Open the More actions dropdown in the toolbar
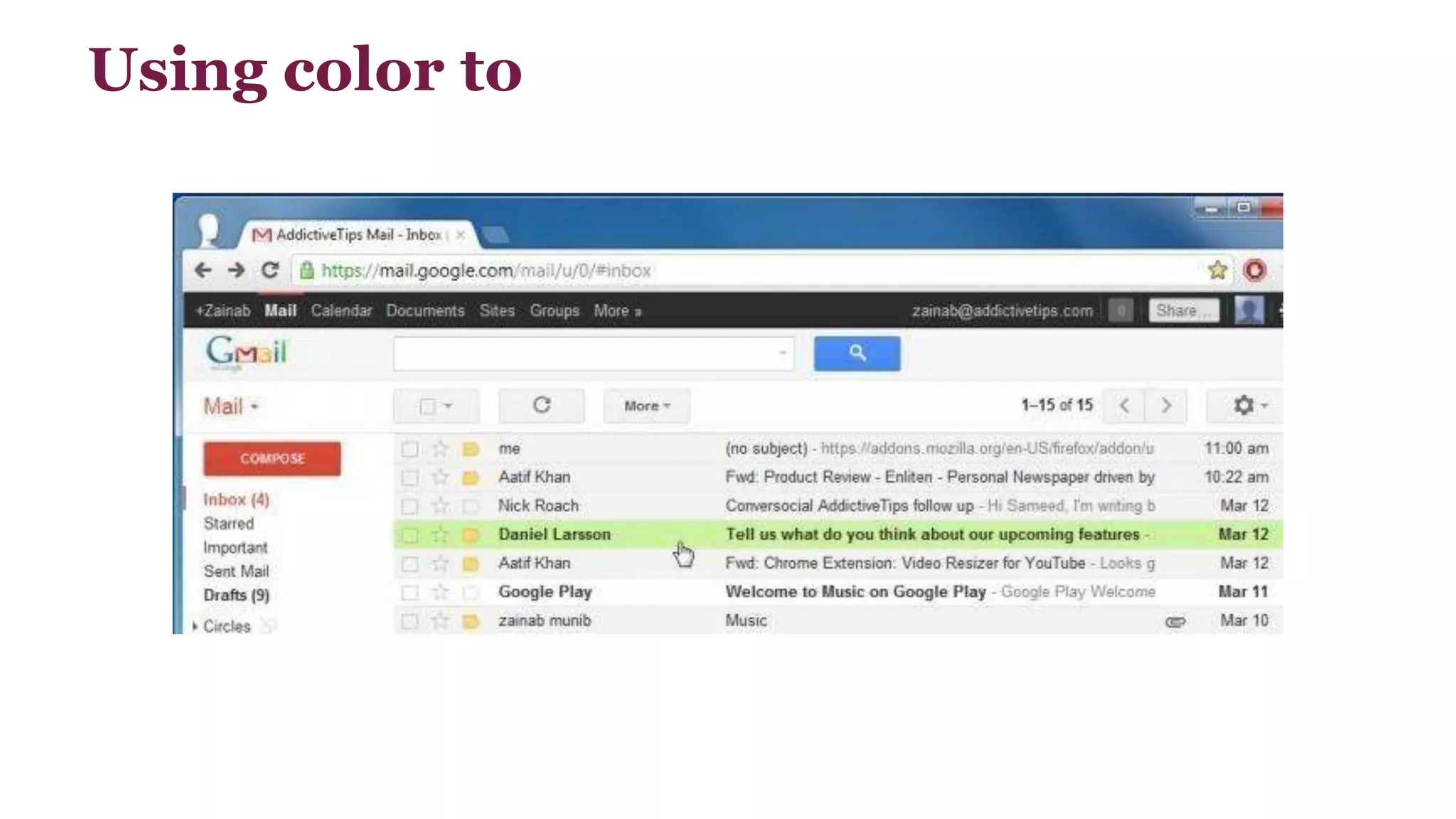The height and width of the screenshot is (819, 1456). pos(647,406)
